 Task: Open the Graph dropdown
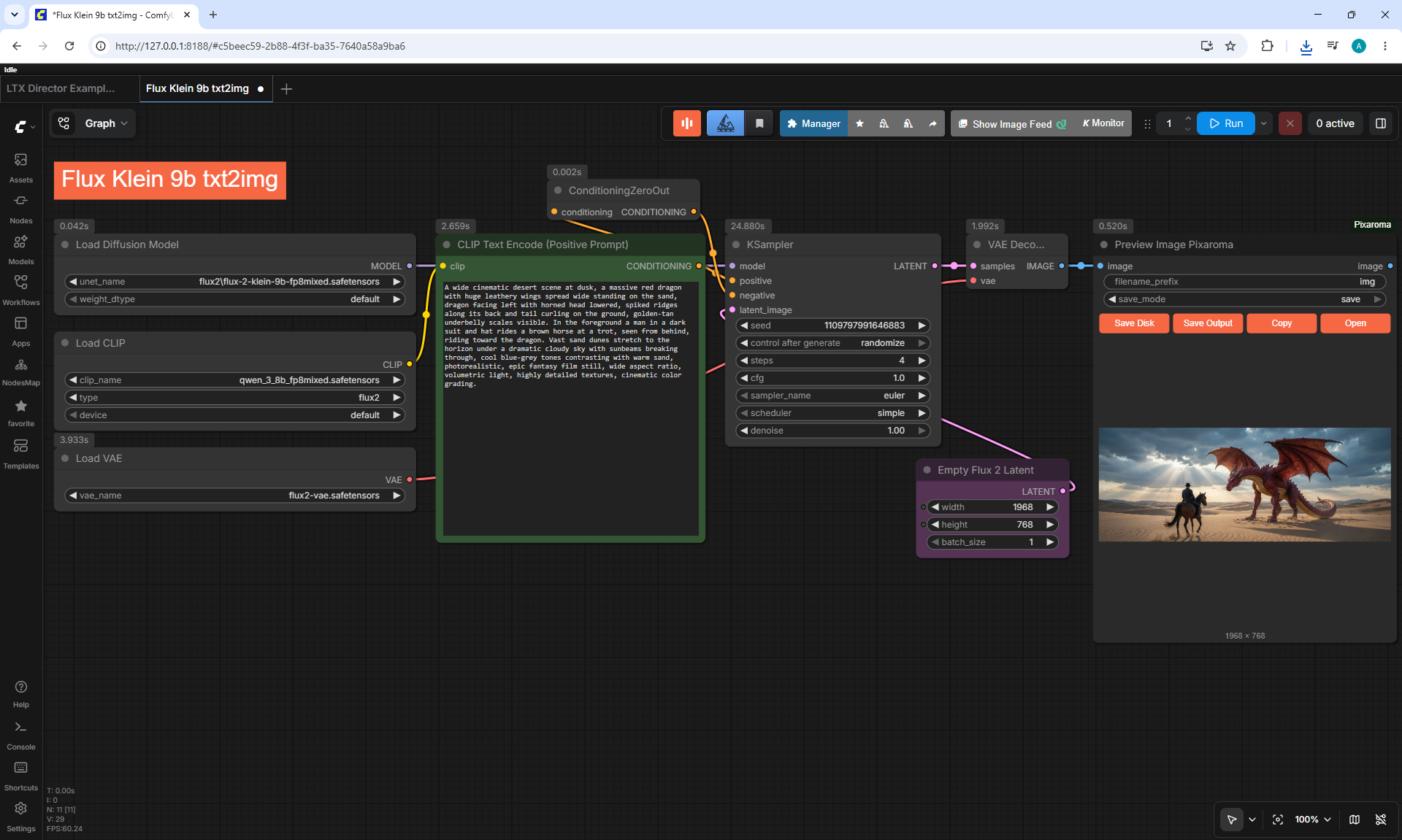coord(93,123)
